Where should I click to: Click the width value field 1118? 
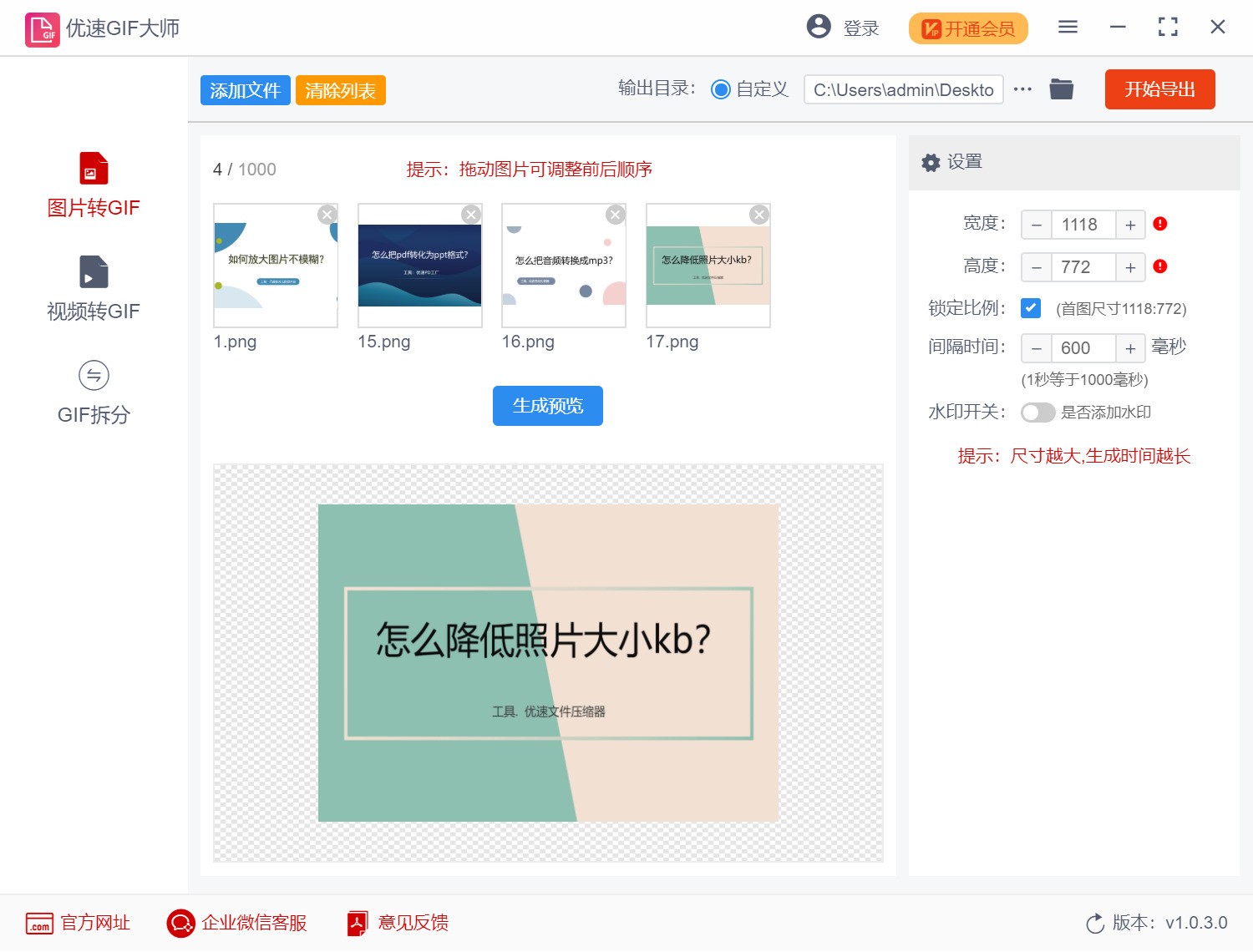tap(1083, 225)
